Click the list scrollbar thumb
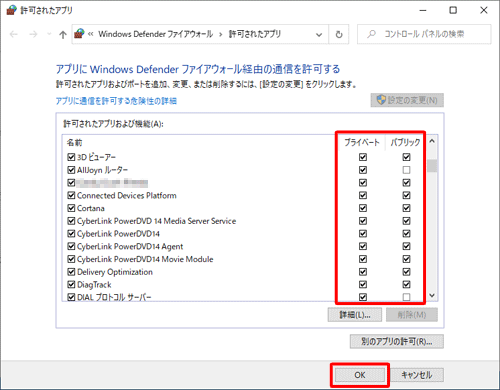The width and height of the screenshot is (500, 390). [432, 166]
